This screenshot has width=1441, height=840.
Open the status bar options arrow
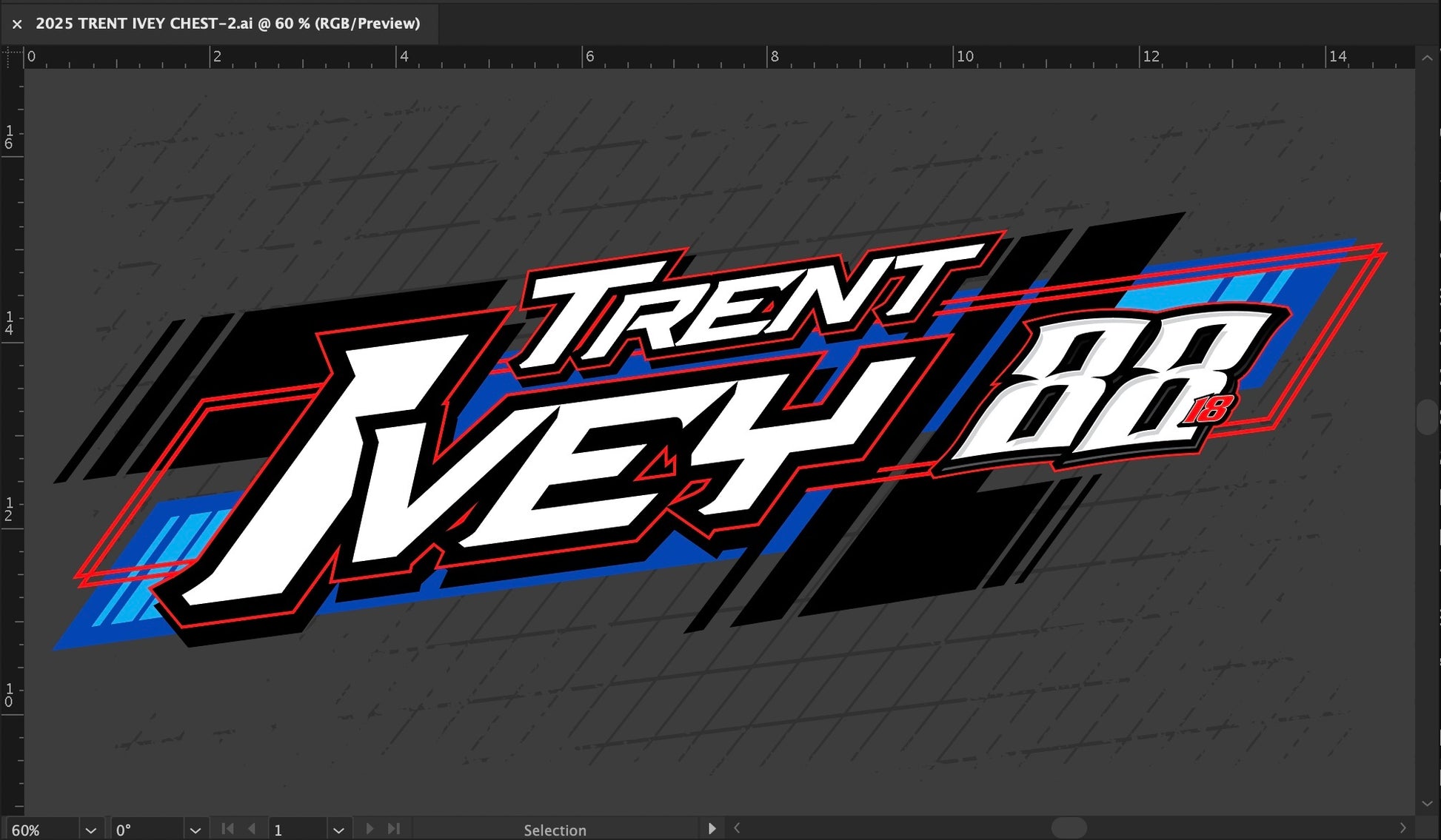712,829
